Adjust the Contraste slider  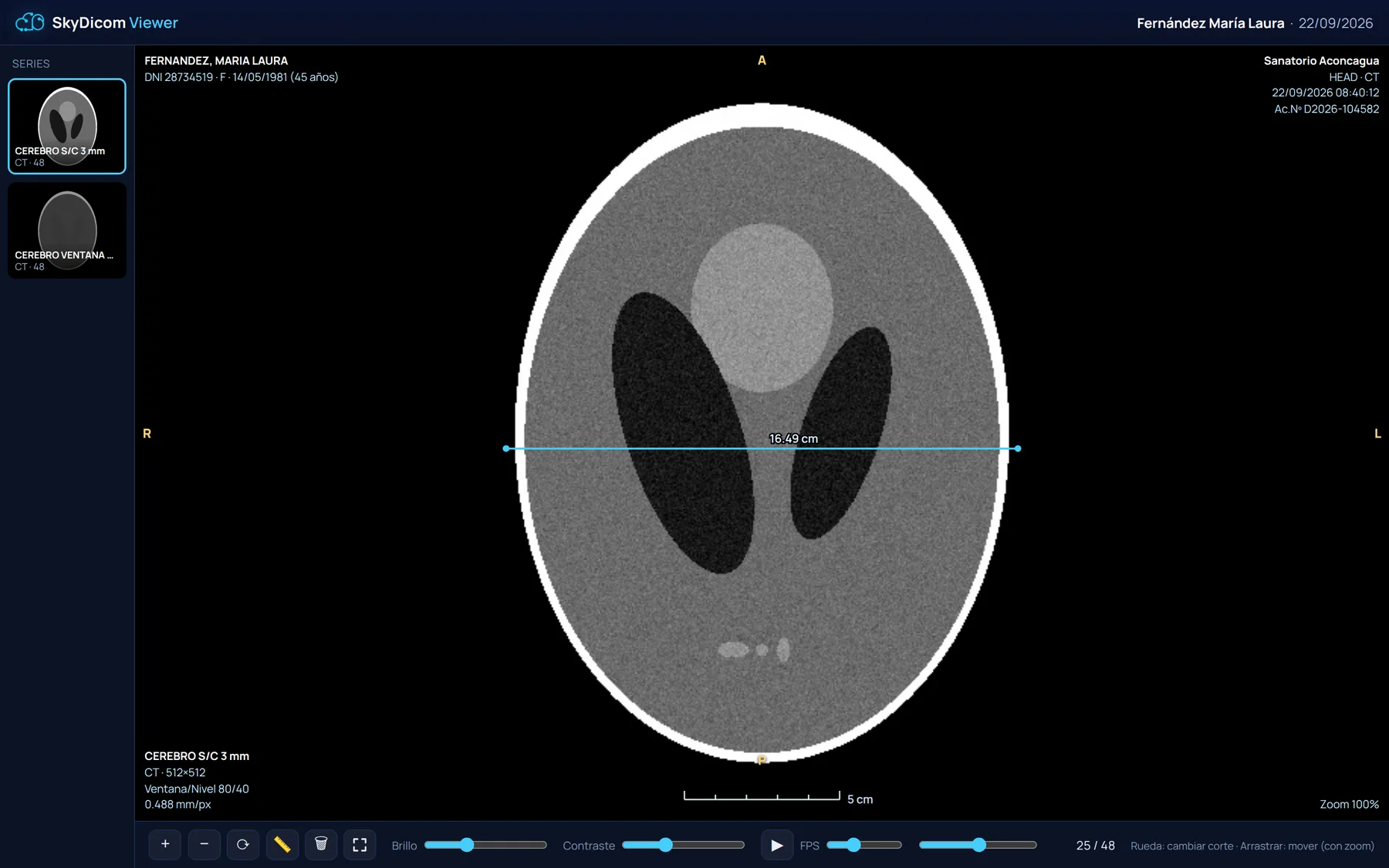click(684, 845)
